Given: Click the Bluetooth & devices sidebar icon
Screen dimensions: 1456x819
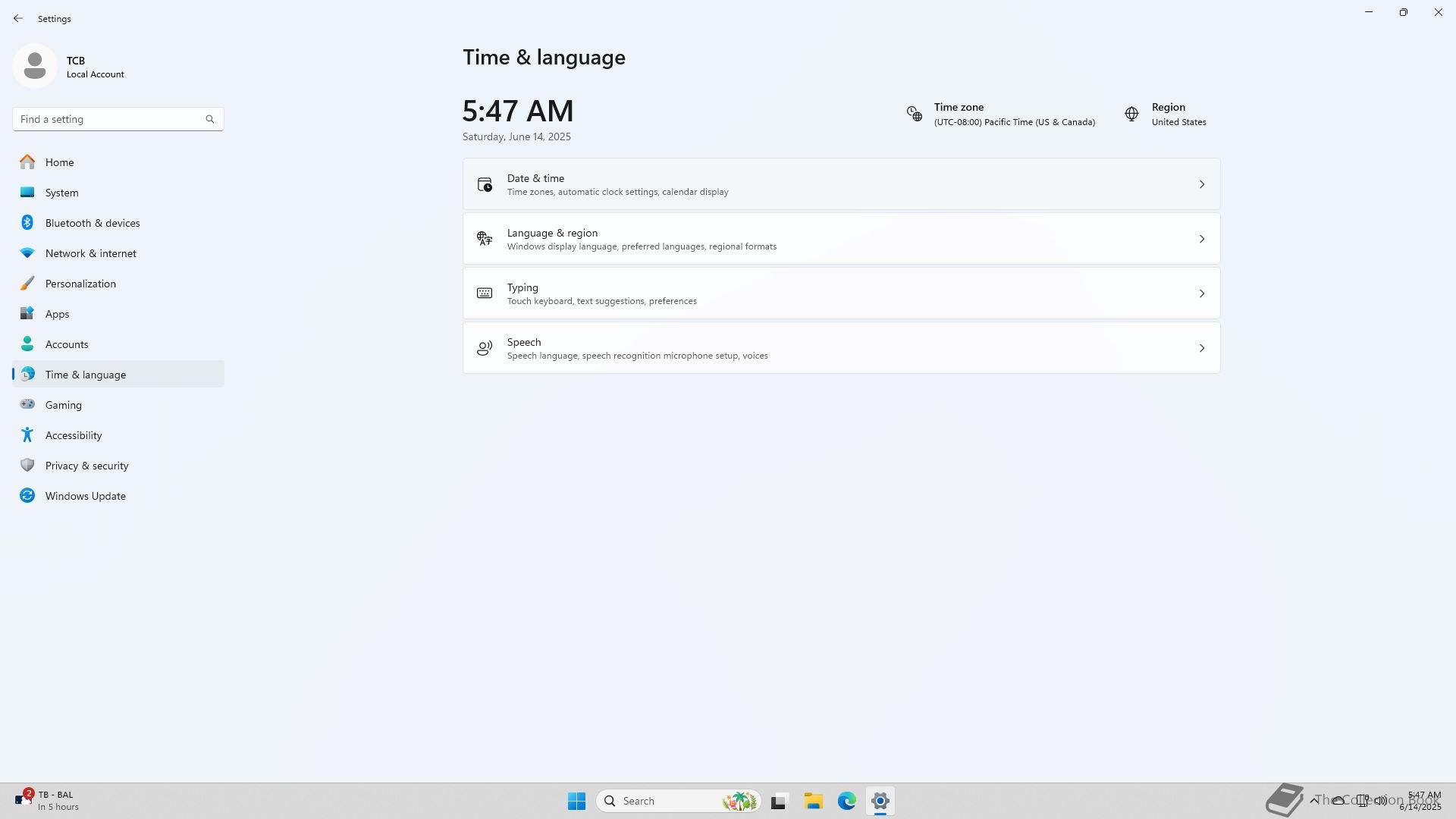Looking at the screenshot, I should click(27, 223).
